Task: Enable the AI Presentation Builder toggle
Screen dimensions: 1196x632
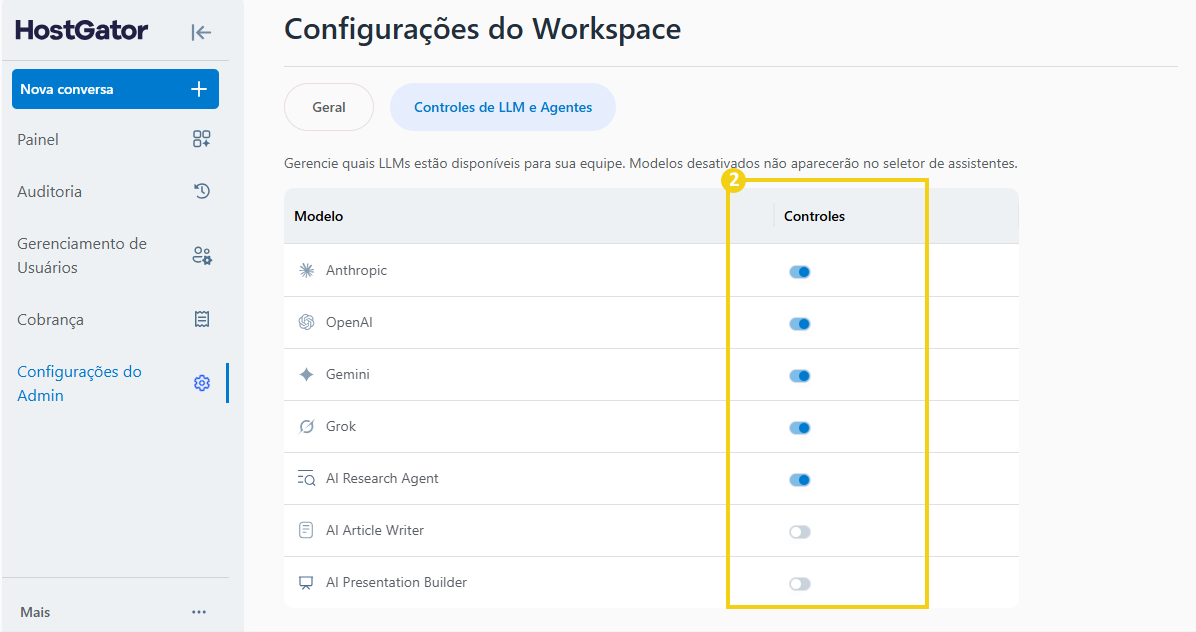Action: pos(799,584)
